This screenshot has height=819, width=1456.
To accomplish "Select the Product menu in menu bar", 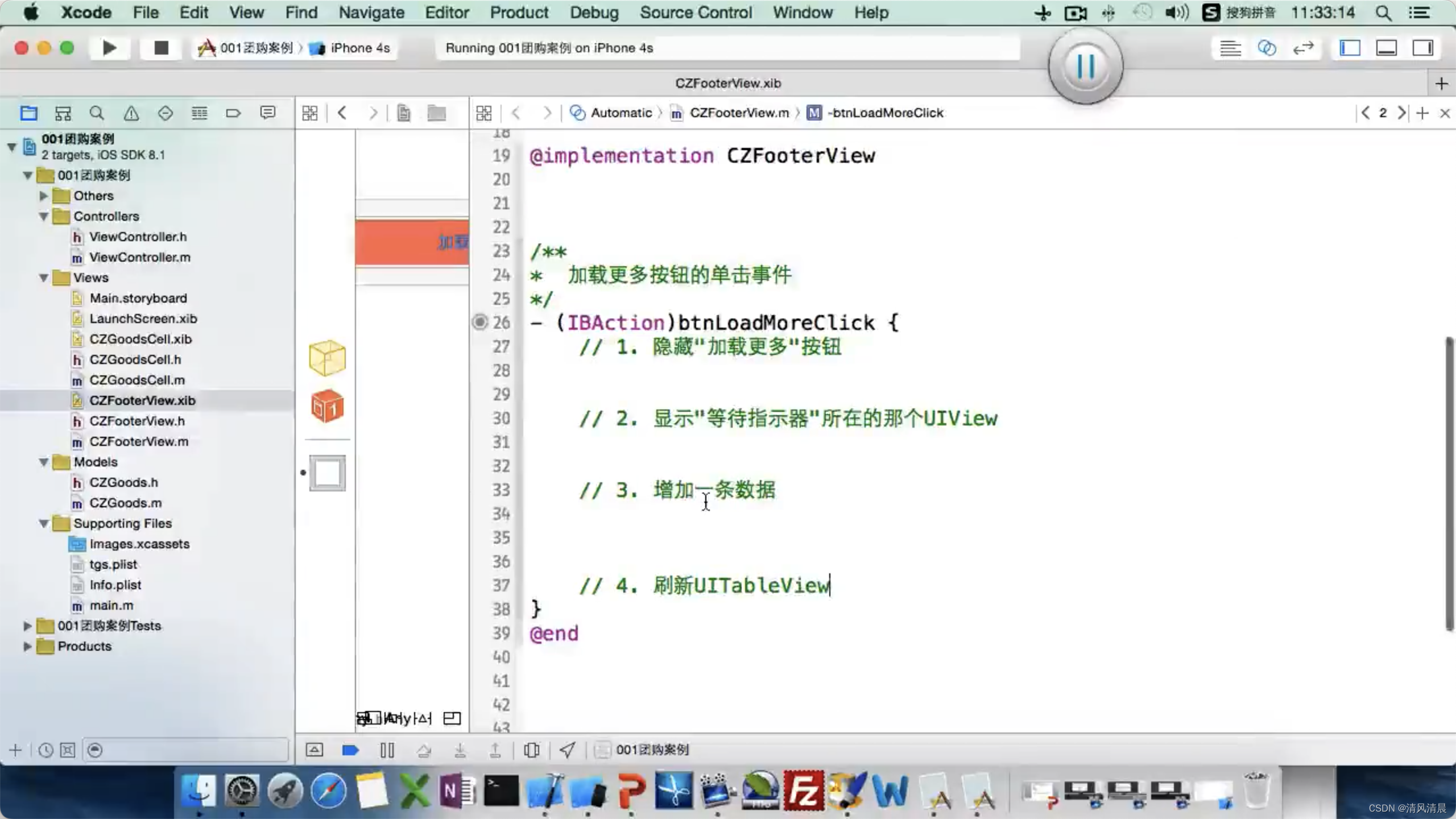I will tap(518, 12).
